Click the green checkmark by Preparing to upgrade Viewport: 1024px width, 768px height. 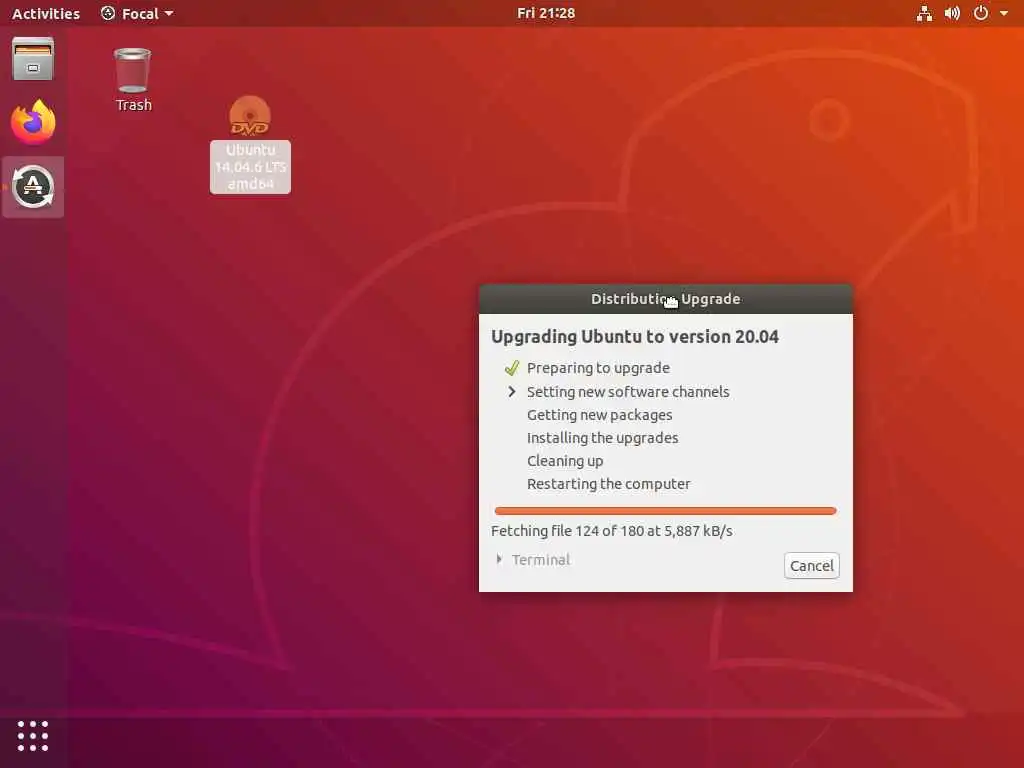coord(511,368)
